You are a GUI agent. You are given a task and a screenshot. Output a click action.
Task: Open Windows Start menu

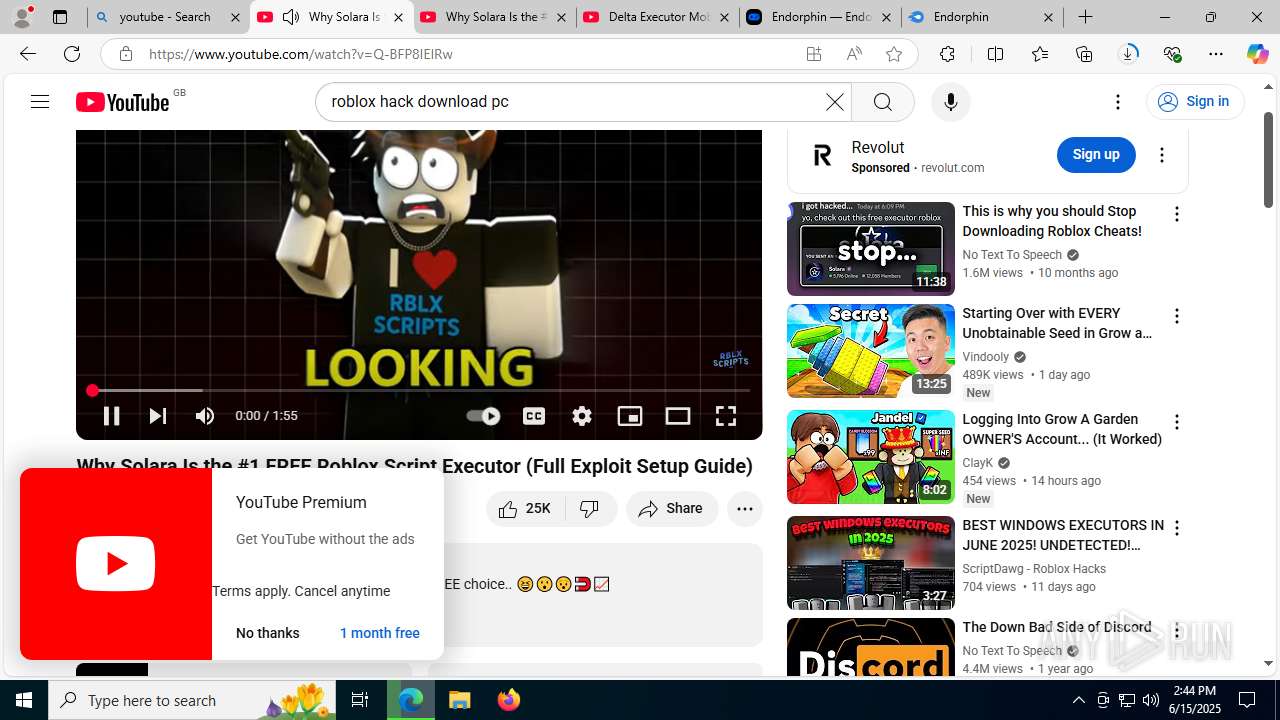tap(24, 700)
